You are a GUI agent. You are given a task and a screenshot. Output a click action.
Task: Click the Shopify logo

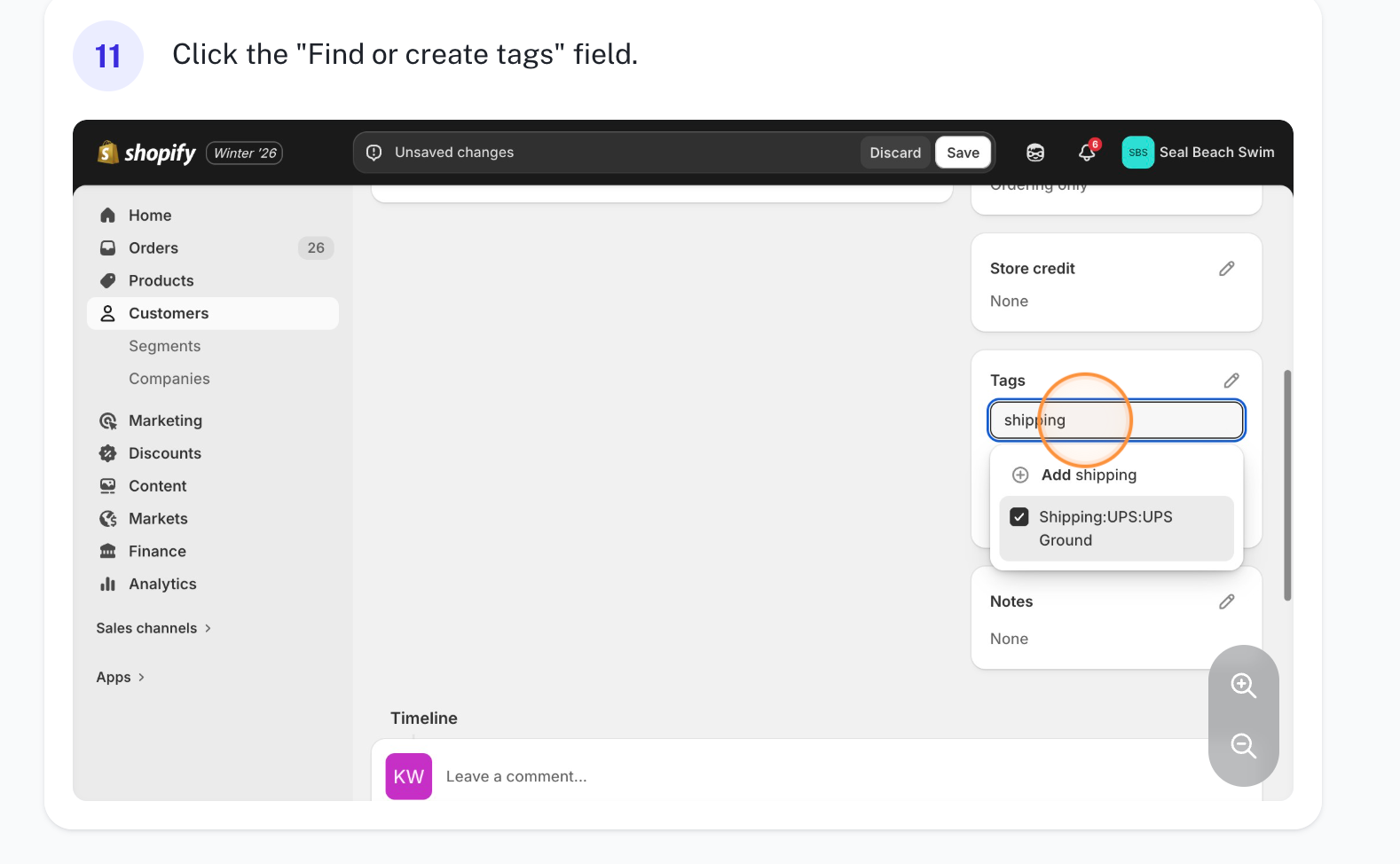tap(146, 153)
